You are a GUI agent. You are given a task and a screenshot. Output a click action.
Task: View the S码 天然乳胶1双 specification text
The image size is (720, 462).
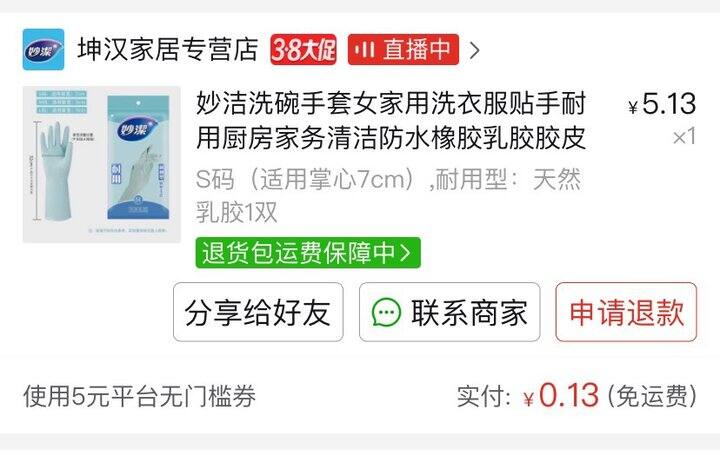388,195
